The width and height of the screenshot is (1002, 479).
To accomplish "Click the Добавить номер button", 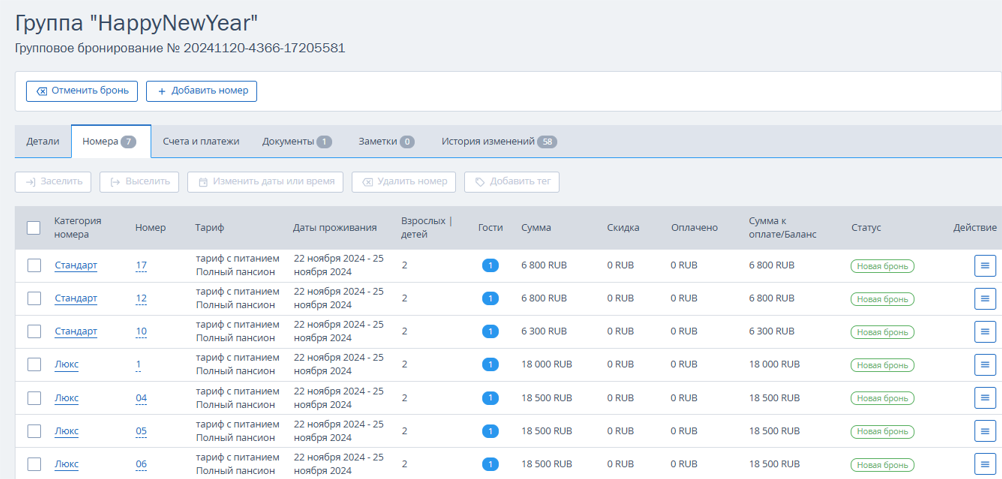I will [x=202, y=91].
